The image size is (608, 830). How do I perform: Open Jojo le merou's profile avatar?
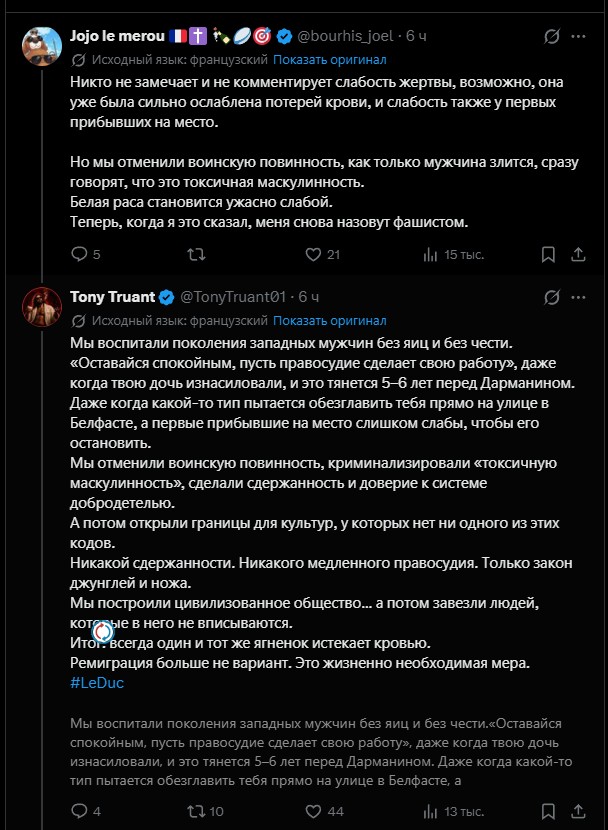coord(42,47)
